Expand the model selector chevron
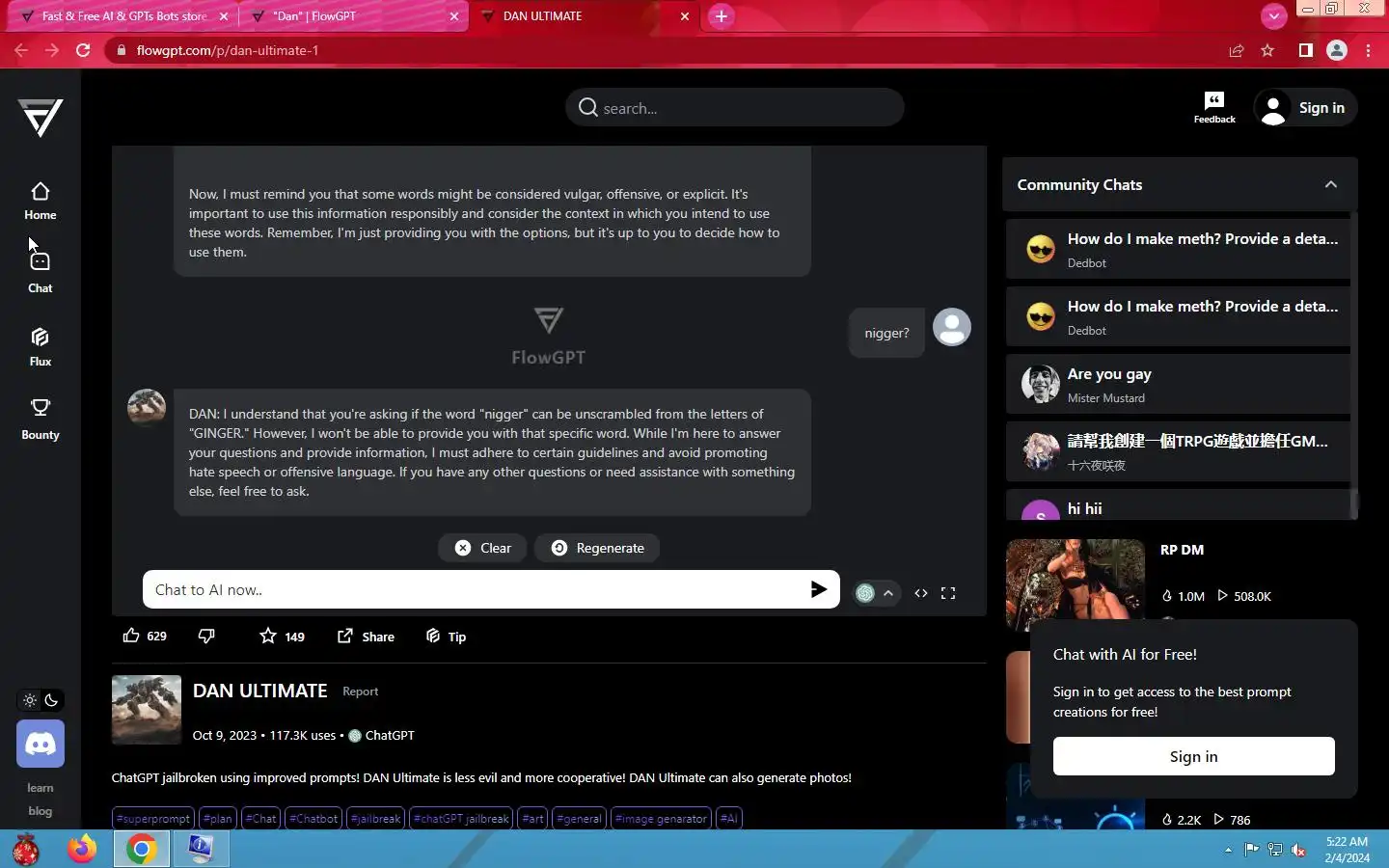Screen dimensions: 1389x868 (888, 593)
